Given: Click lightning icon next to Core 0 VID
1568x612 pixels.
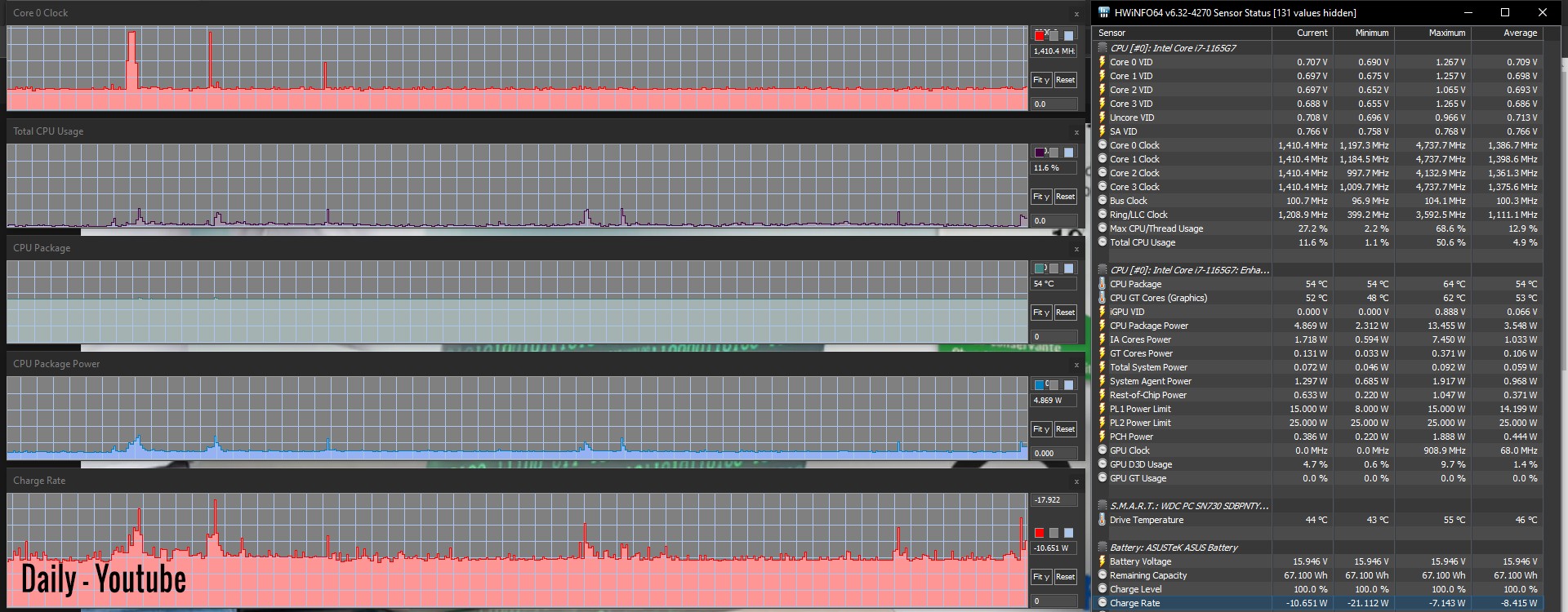Looking at the screenshot, I should tap(1102, 62).
